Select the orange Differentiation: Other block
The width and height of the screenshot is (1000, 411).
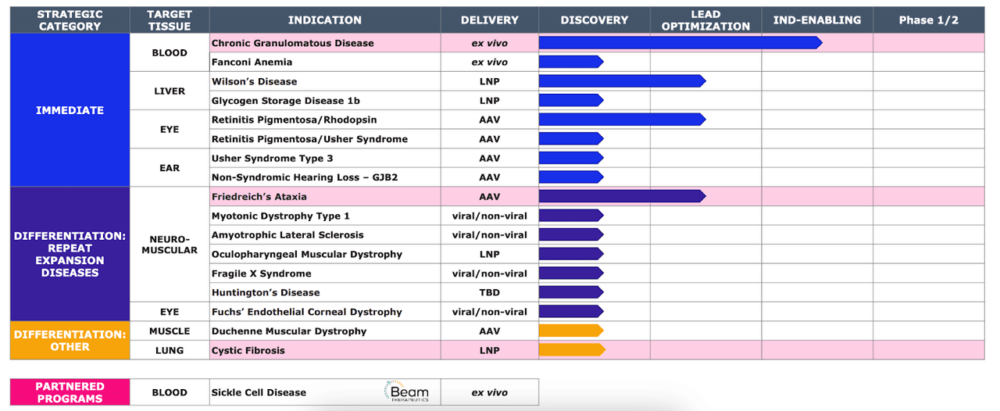point(70,341)
